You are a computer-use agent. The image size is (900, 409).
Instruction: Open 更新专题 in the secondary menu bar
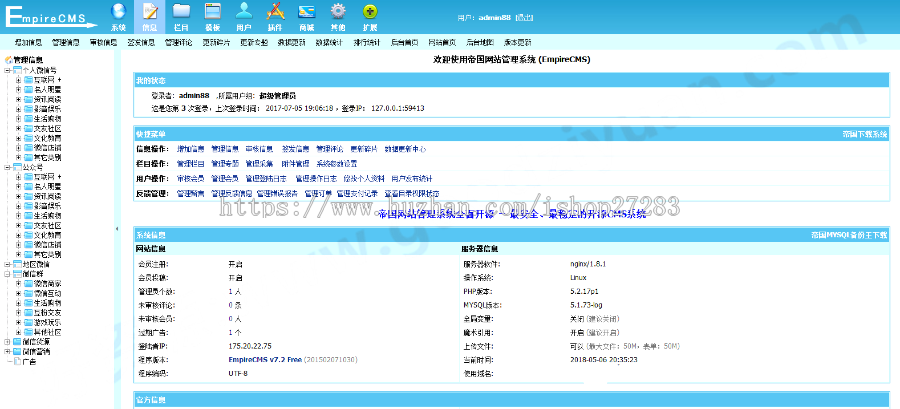pos(254,42)
